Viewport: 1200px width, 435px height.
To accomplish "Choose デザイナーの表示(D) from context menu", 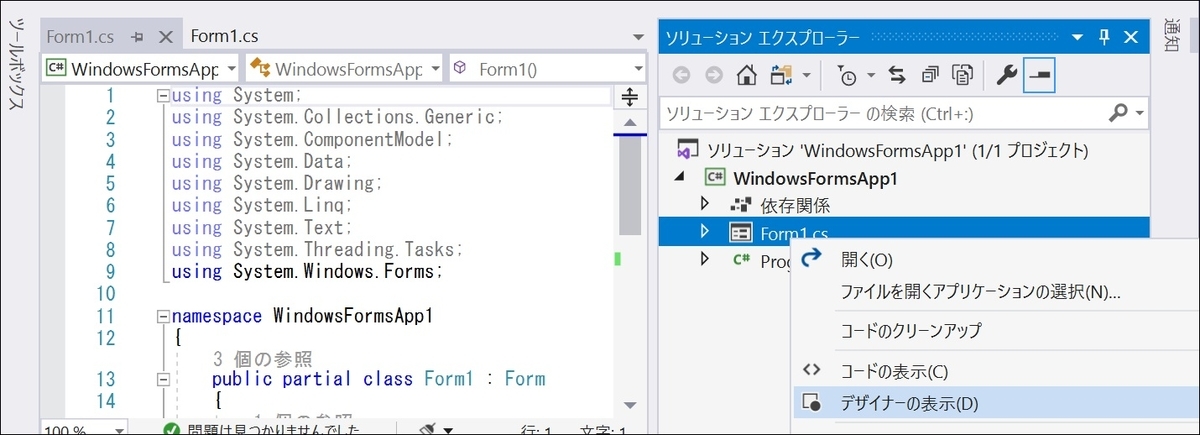I will coord(995,403).
